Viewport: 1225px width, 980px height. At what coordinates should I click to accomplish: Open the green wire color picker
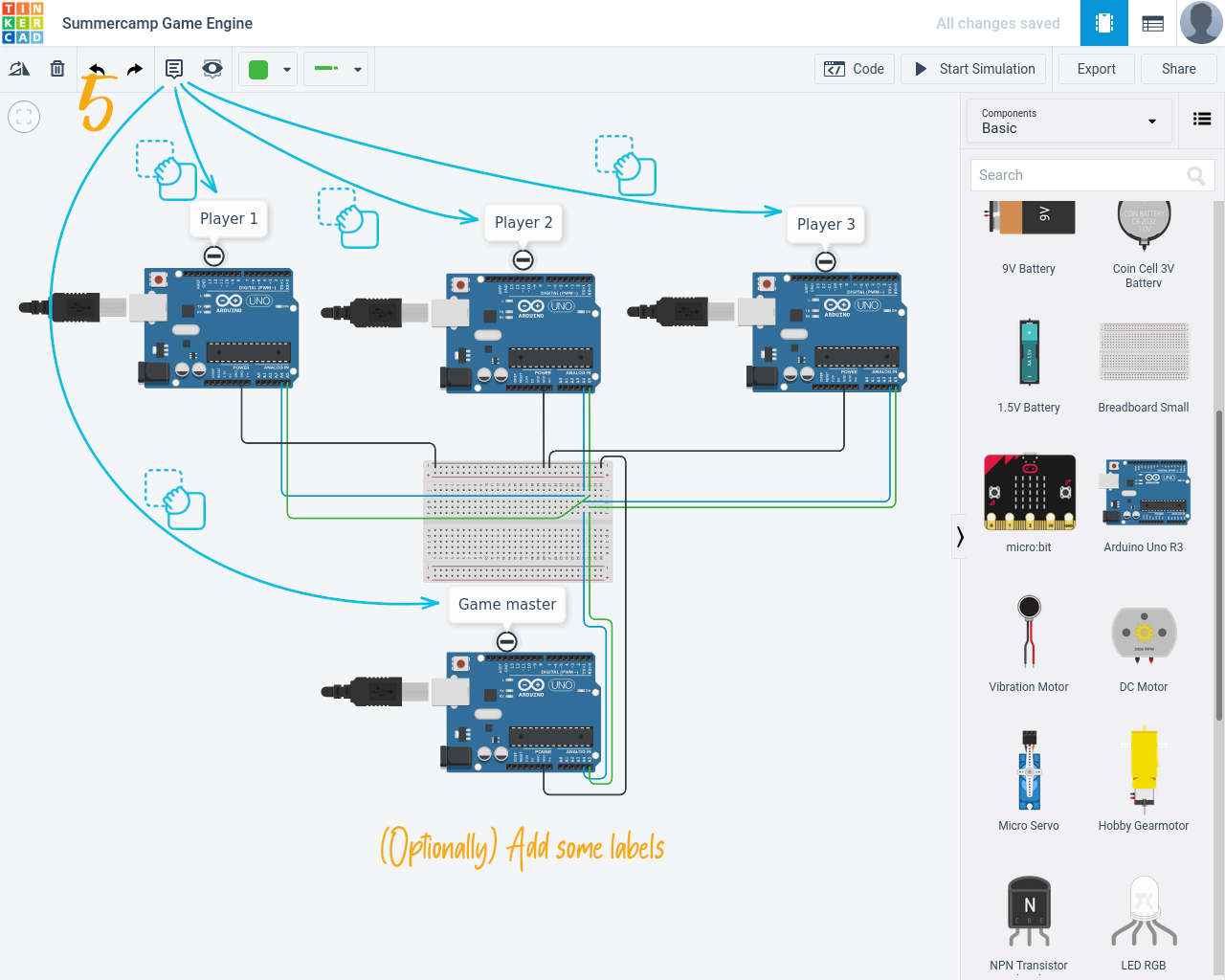point(269,69)
